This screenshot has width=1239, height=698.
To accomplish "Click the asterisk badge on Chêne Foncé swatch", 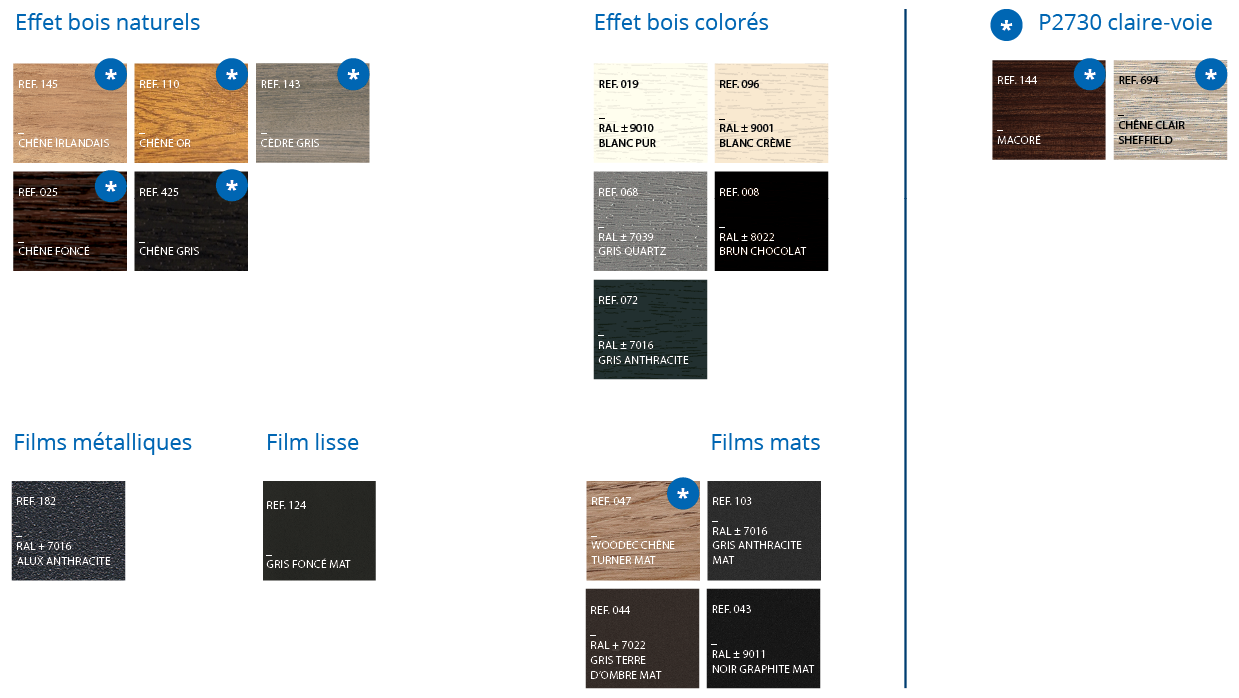I will click(x=111, y=187).
